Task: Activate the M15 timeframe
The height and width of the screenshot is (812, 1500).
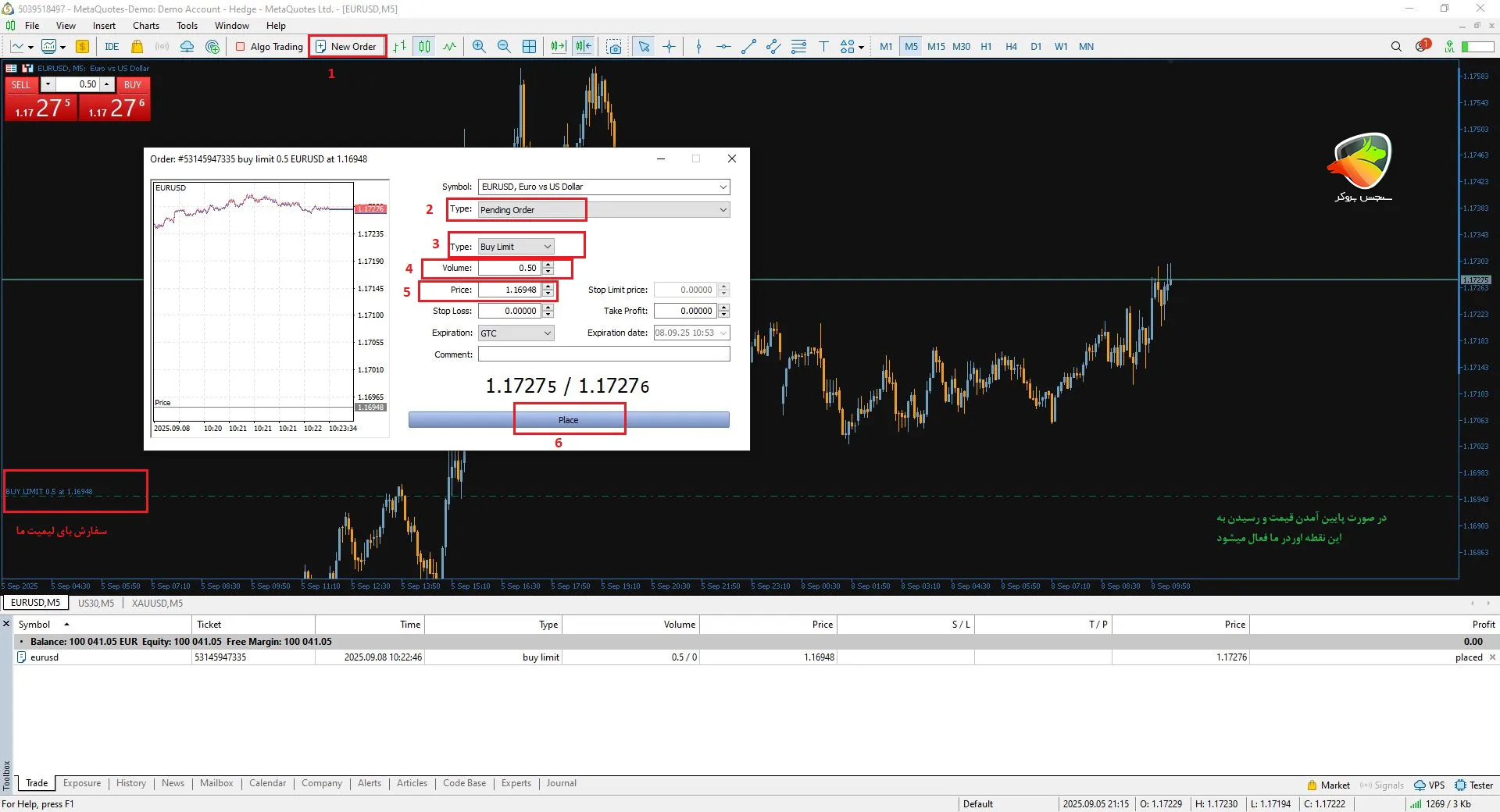Action: point(936,47)
